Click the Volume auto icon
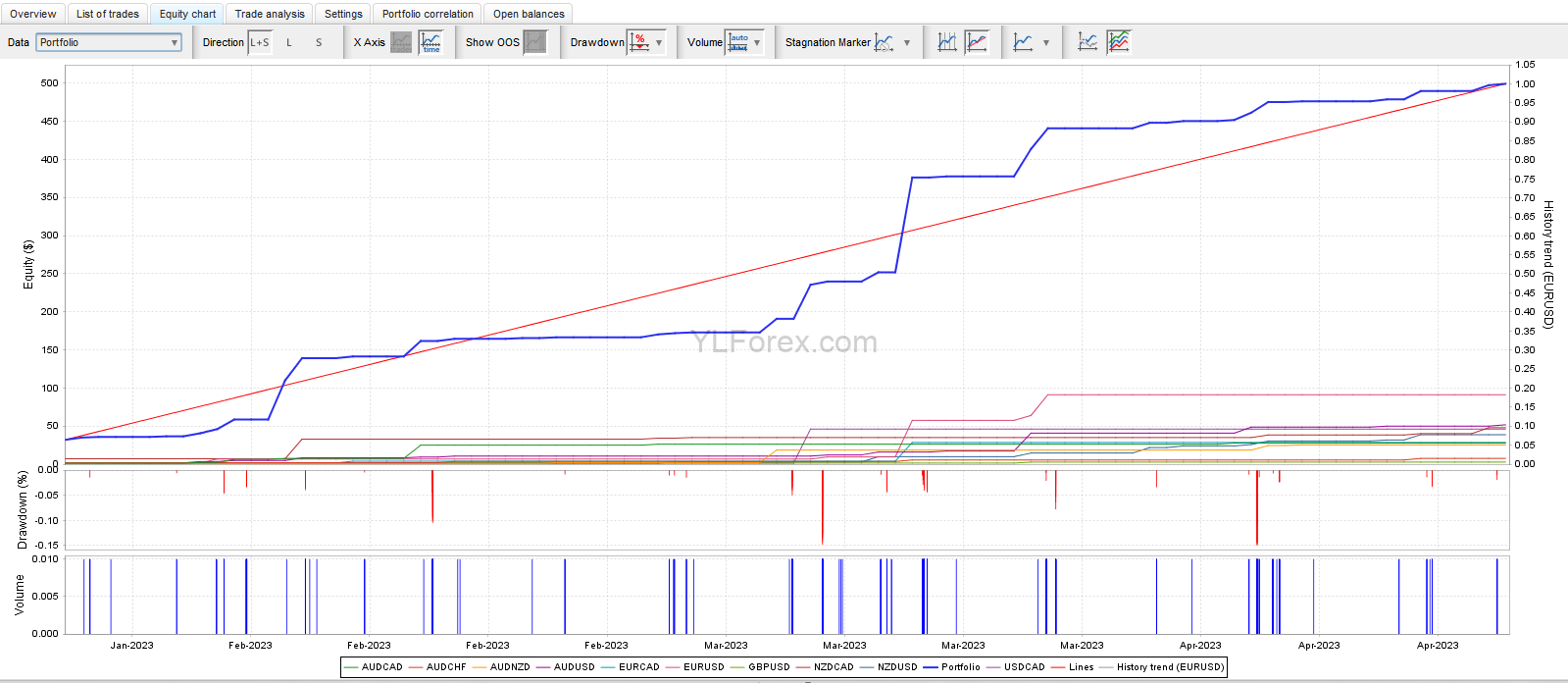 [x=738, y=42]
